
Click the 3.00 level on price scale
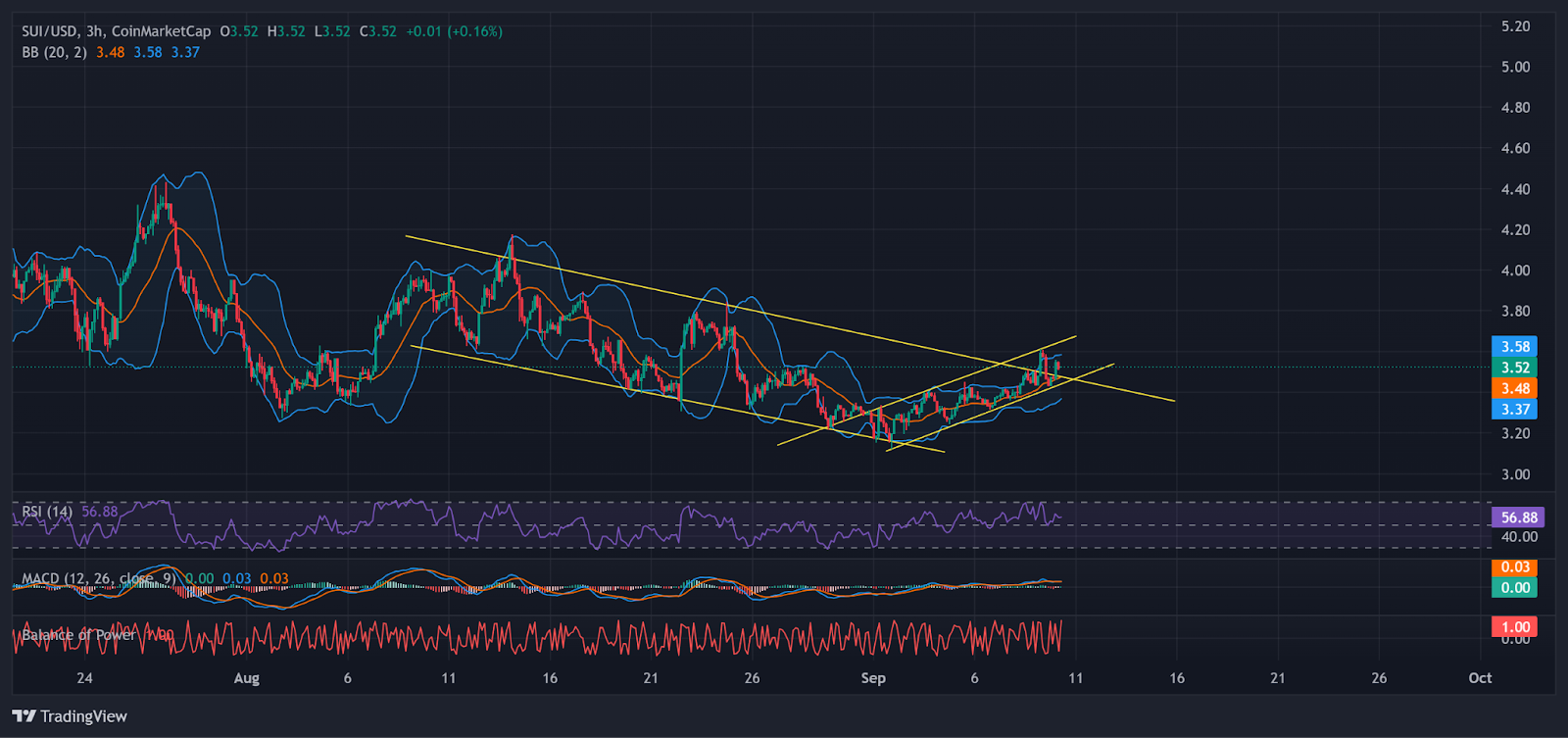pos(1515,474)
